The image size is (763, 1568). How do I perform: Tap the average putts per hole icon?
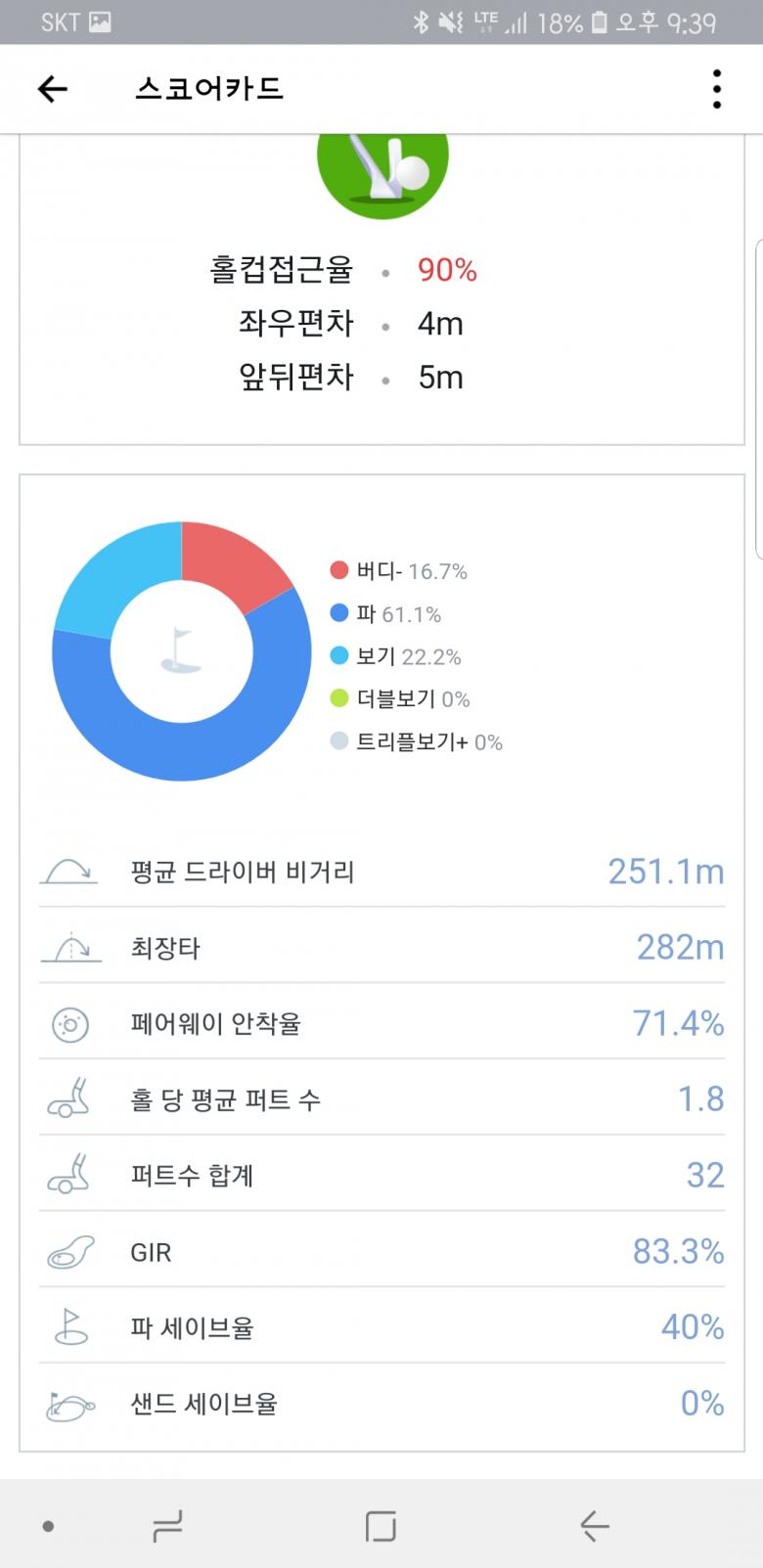tap(69, 1099)
